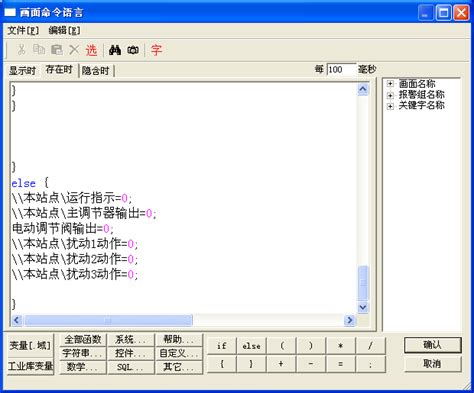Insert the plus '+' operator button
Image resolution: width=474 pixels, height=393 pixels.
click(x=281, y=364)
